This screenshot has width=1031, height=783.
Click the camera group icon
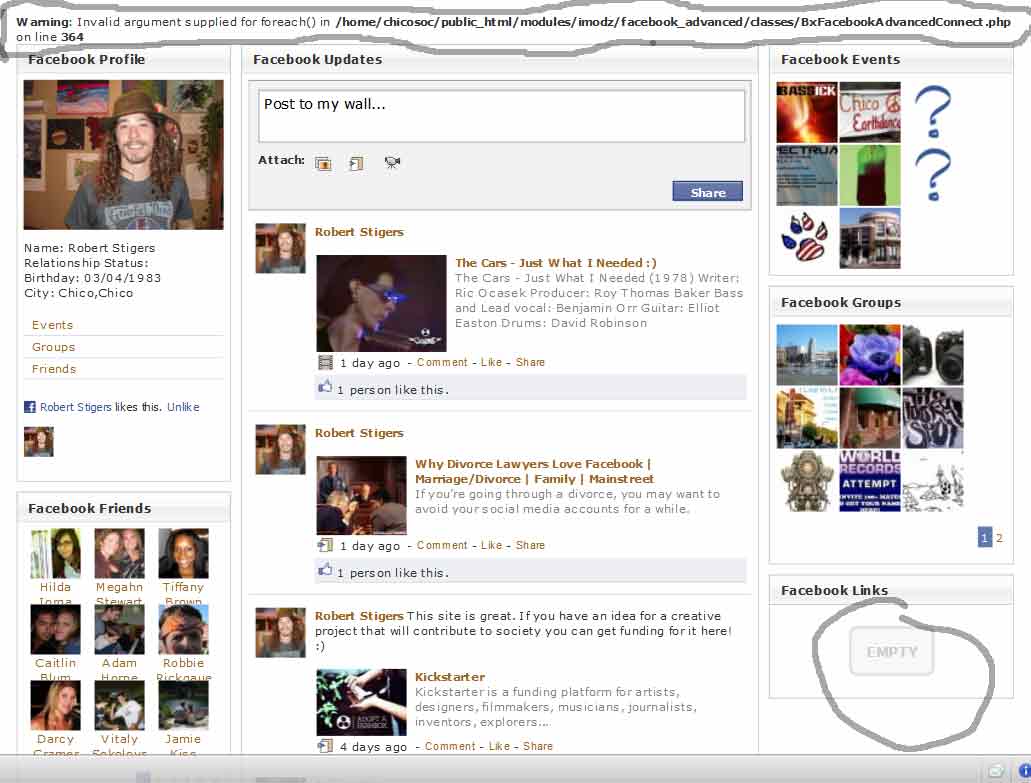point(932,355)
